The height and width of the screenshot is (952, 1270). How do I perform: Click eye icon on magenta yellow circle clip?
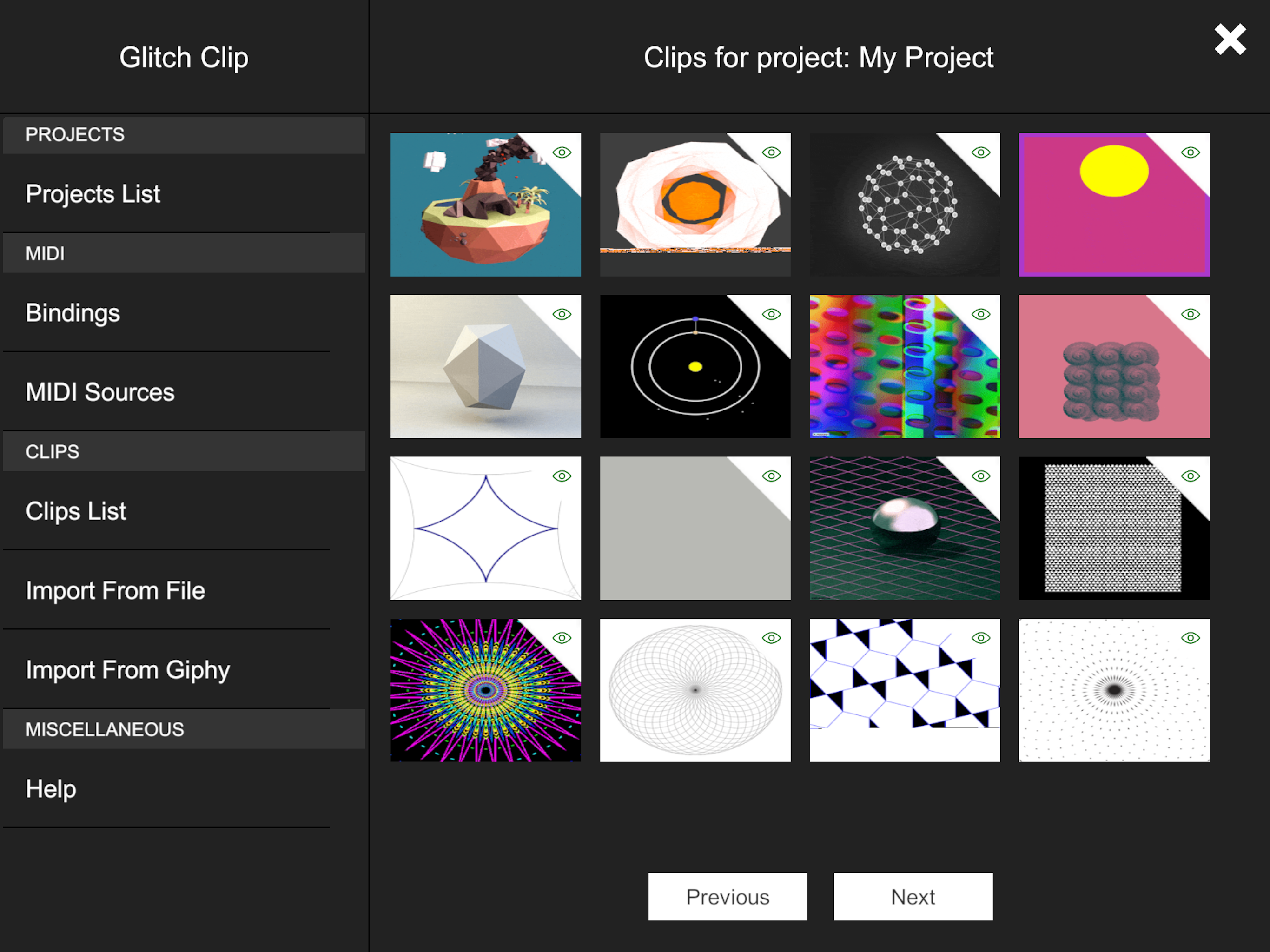(x=1190, y=152)
